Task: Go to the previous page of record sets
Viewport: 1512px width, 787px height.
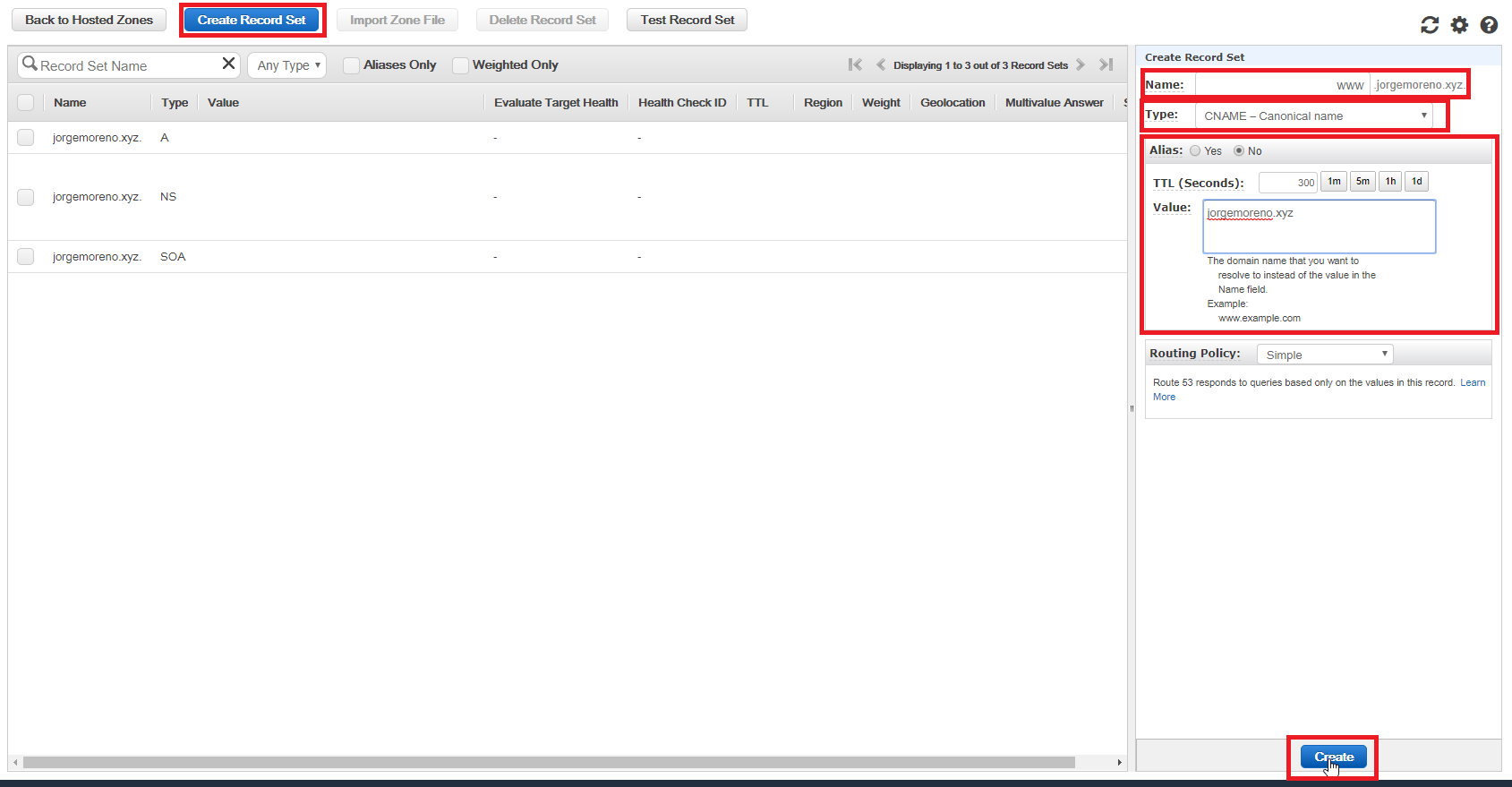Action: pos(880,64)
